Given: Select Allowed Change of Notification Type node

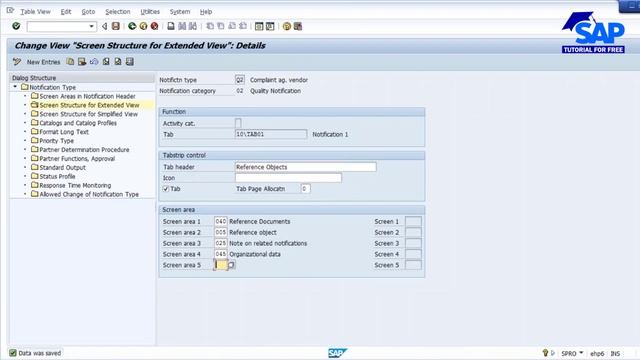Looking at the screenshot, I should point(89,194).
